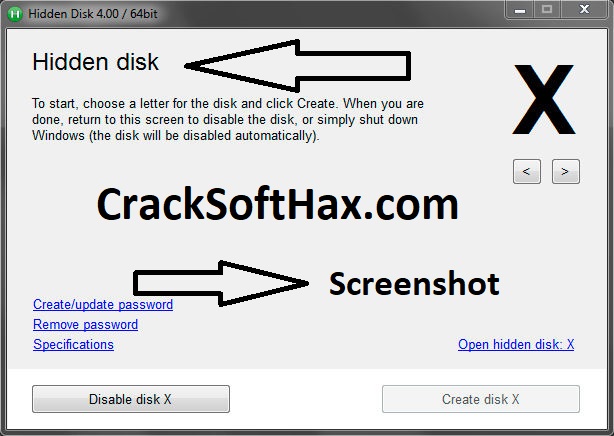This screenshot has width=614, height=436.
Task: Click the green Hidden Disk app icon
Action: (x=15, y=14)
